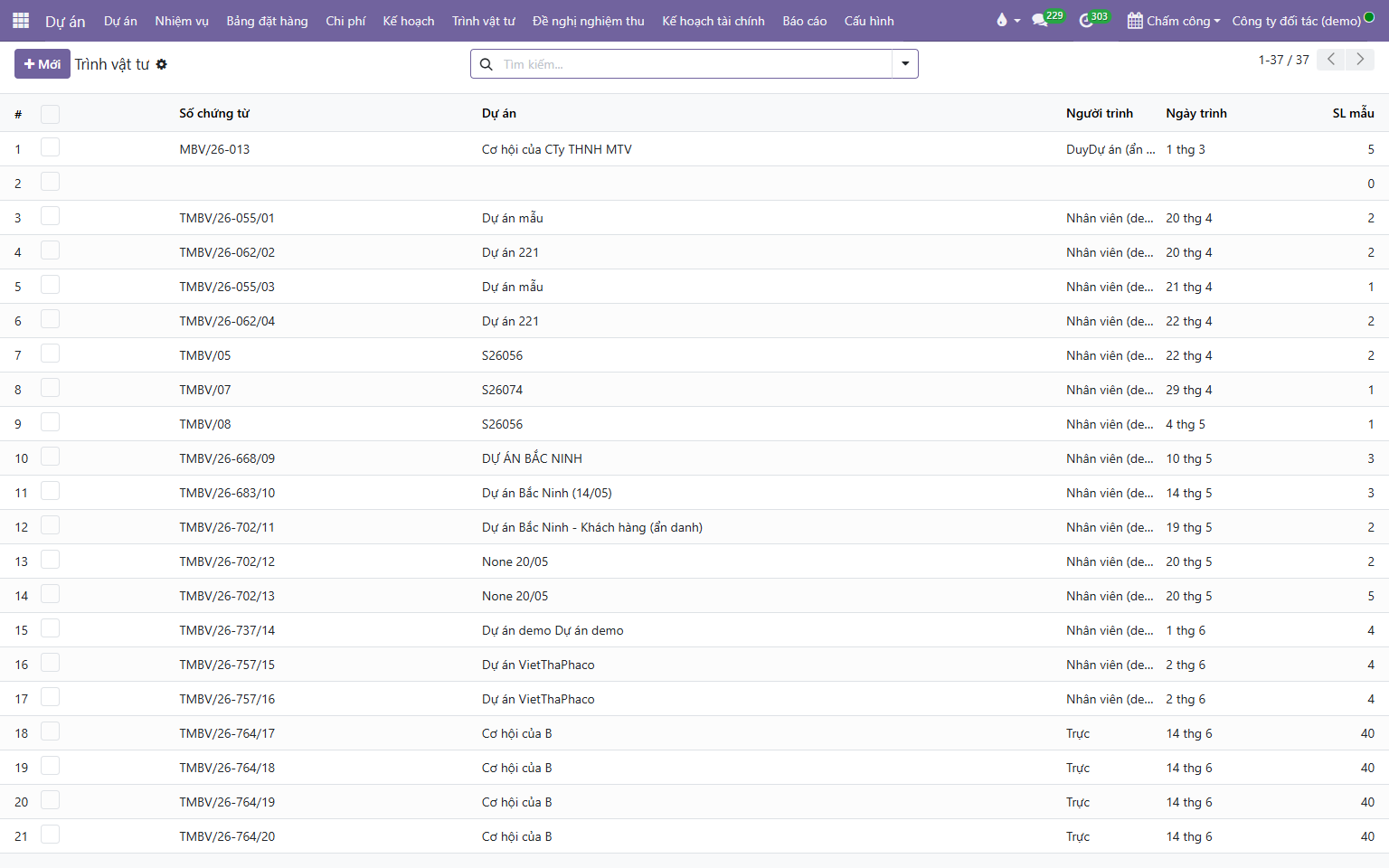Sort by Dự án column header
This screenshot has width=1389, height=868.
(499, 113)
